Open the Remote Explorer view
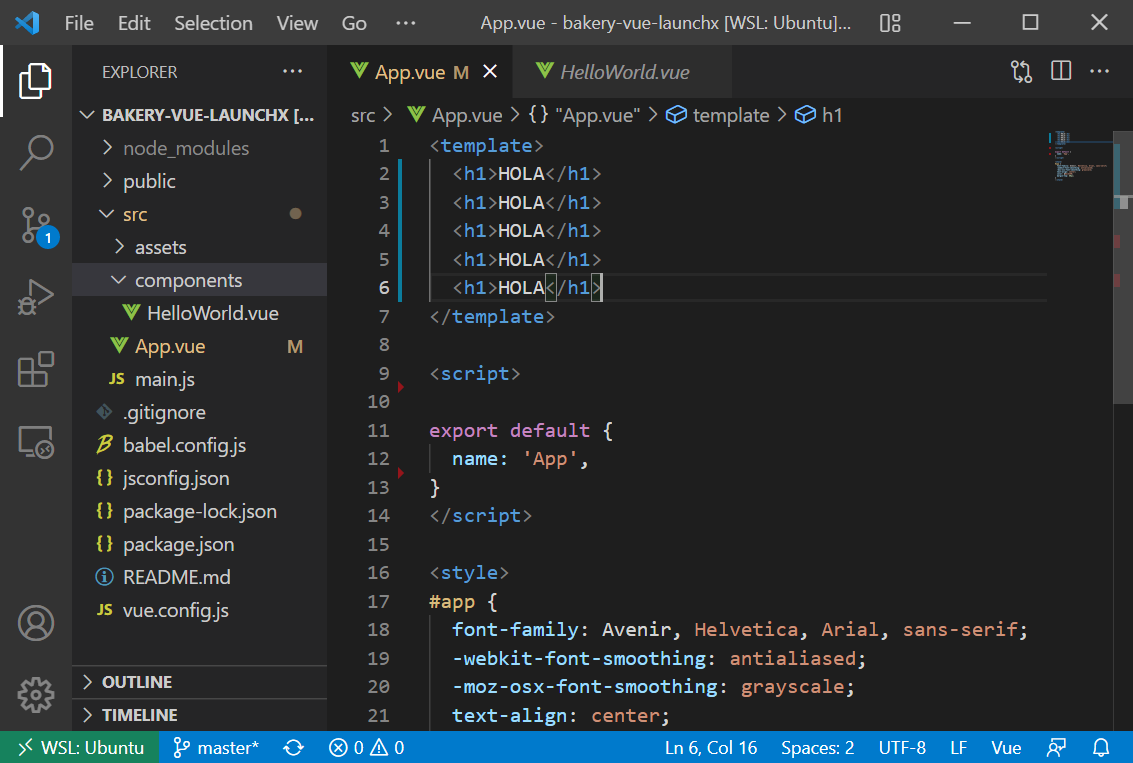This screenshot has width=1133, height=763. (x=35, y=441)
